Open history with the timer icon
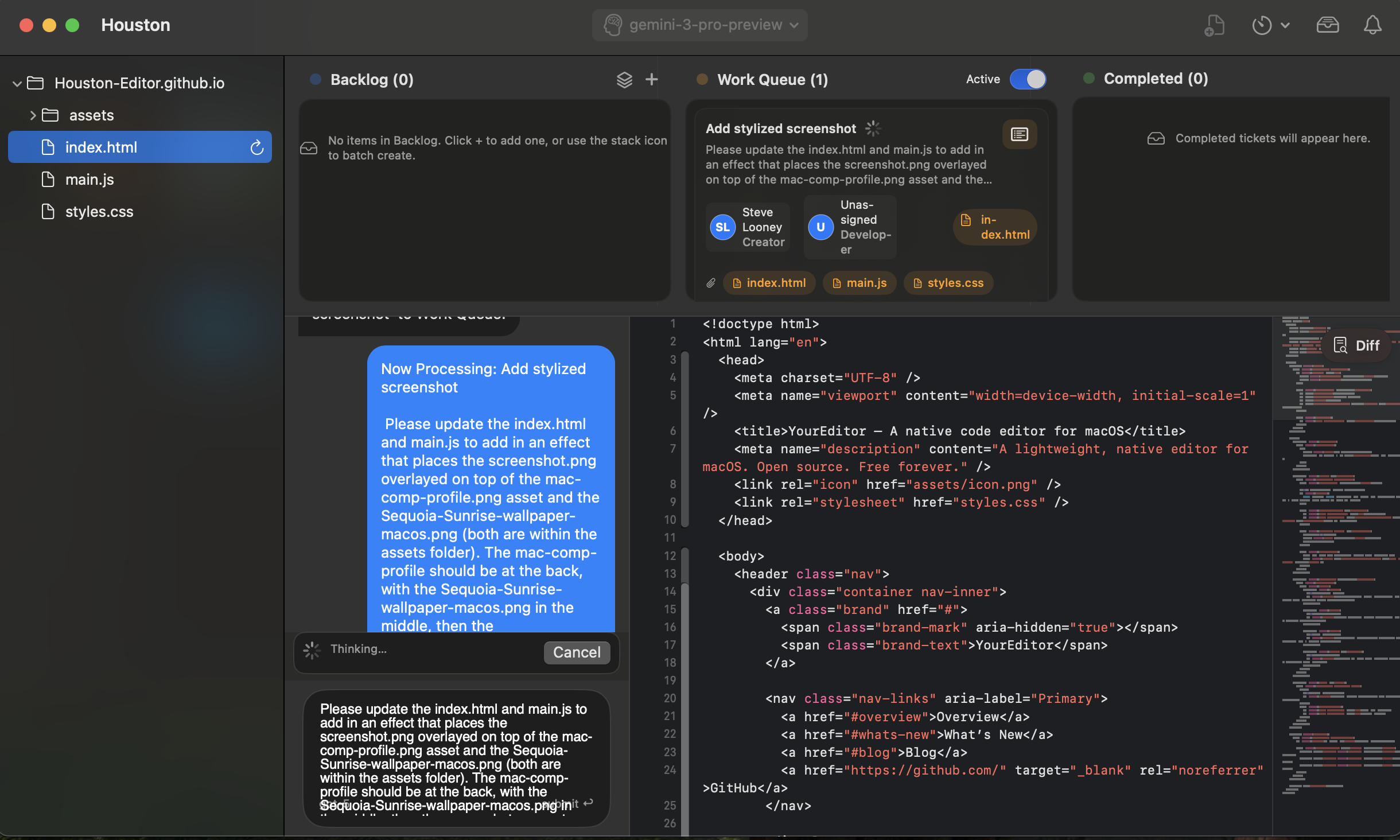 point(1262,25)
